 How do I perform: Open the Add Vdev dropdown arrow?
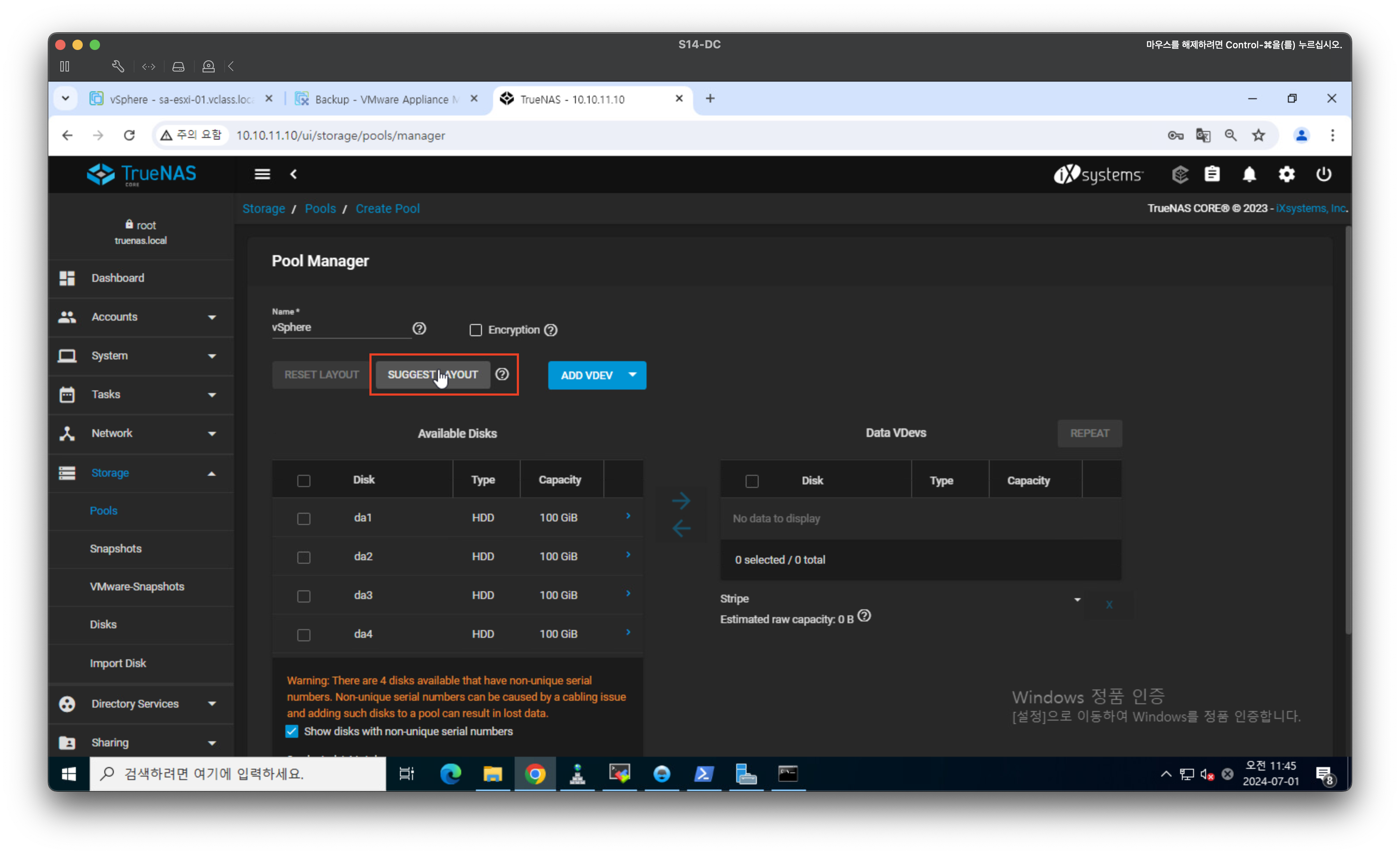(x=632, y=375)
